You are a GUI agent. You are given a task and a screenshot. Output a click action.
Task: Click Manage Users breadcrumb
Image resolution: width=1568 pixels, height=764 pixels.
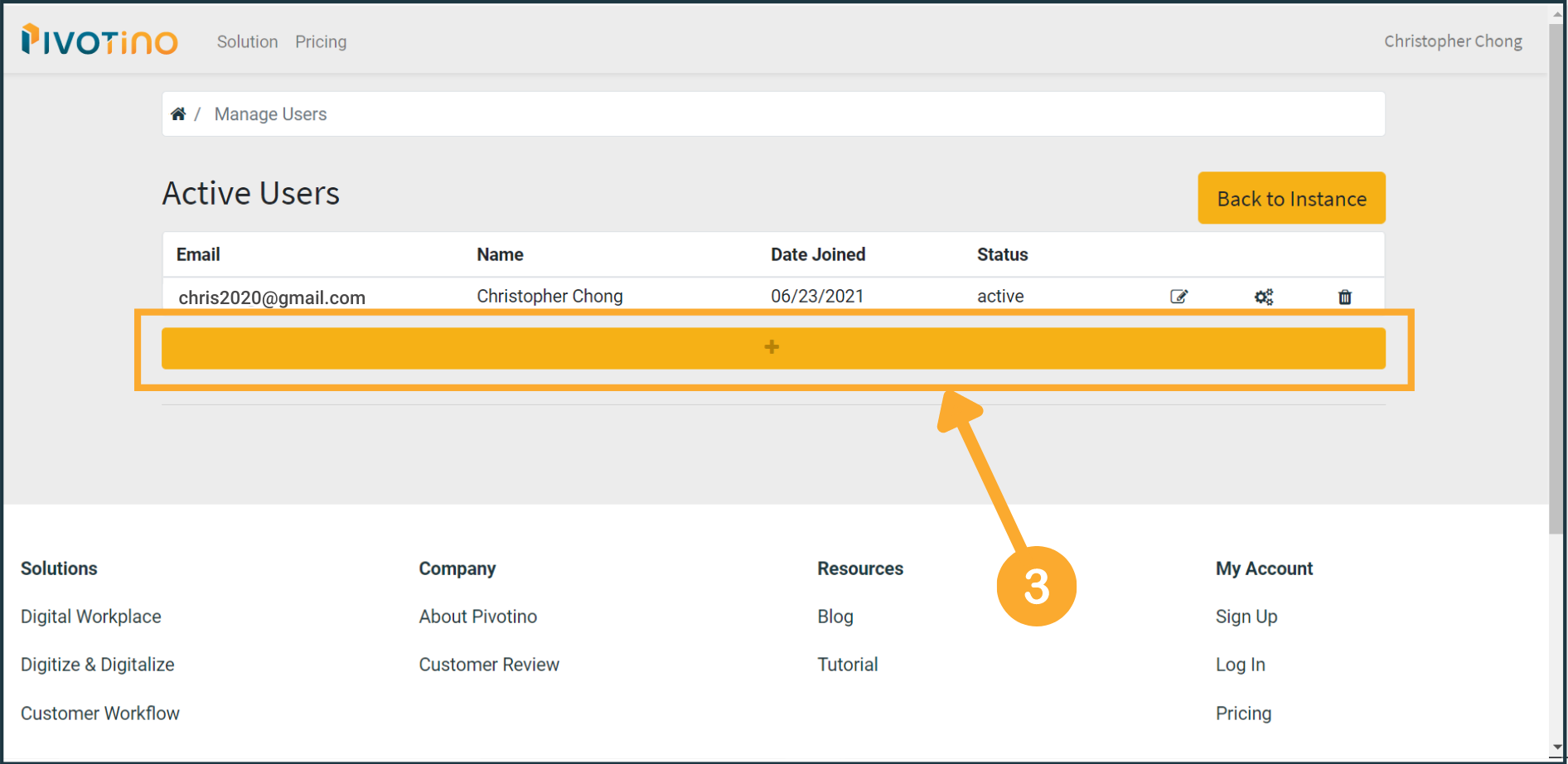(270, 114)
